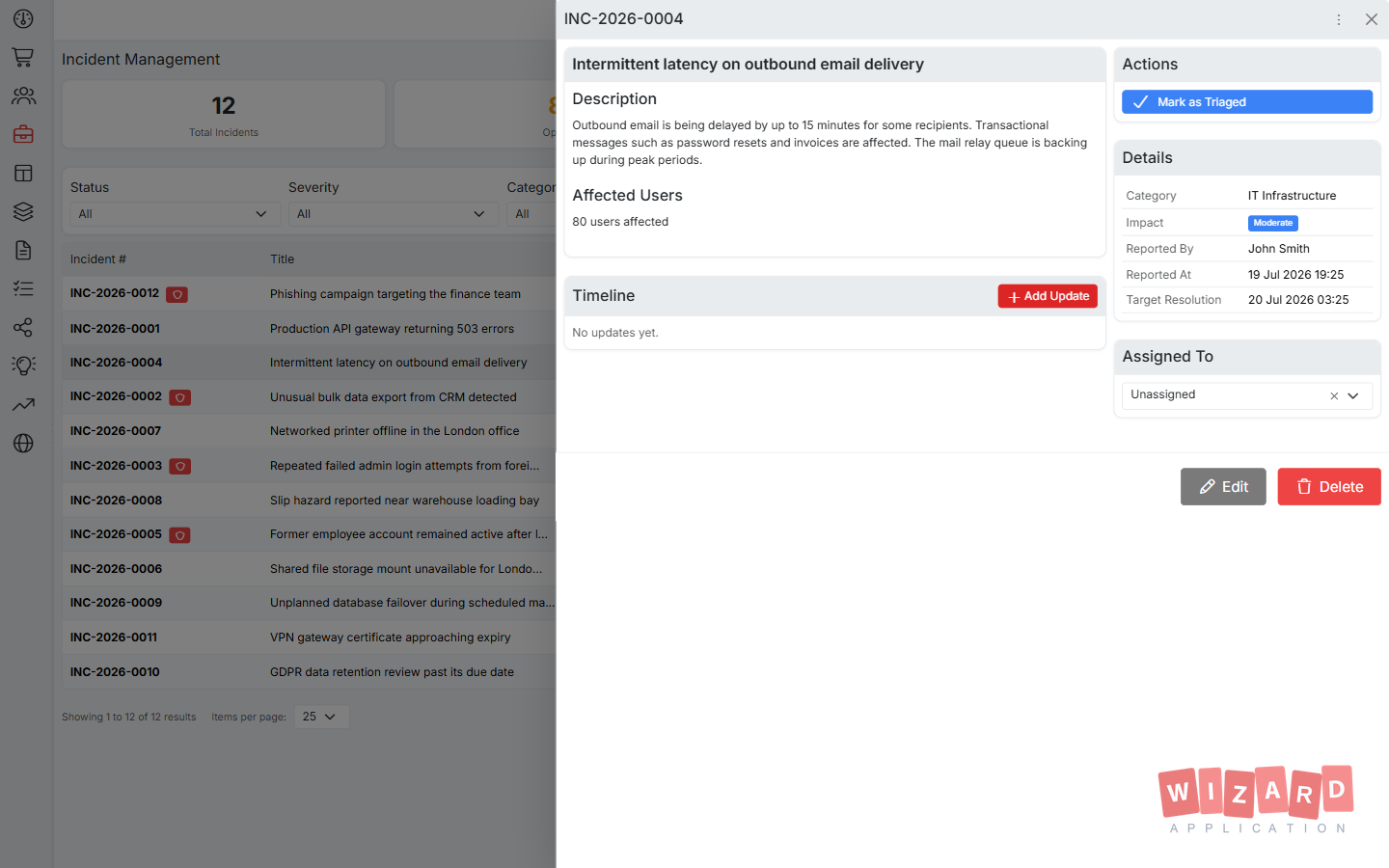
Task: Click 'Phishing campaign targeting the finance team' title
Action: click(x=395, y=294)
